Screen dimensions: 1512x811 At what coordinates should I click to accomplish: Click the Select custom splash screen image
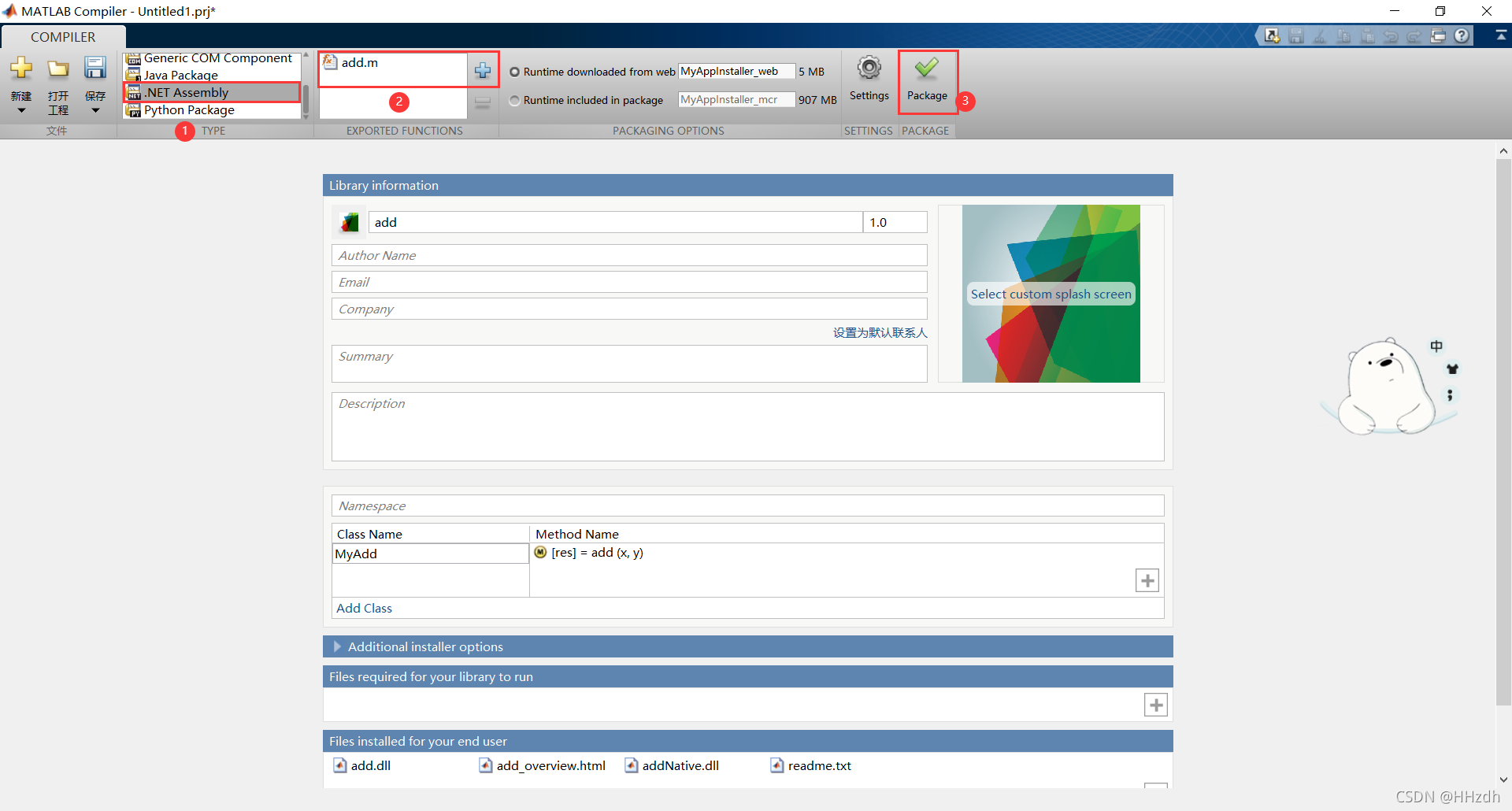1051,294
